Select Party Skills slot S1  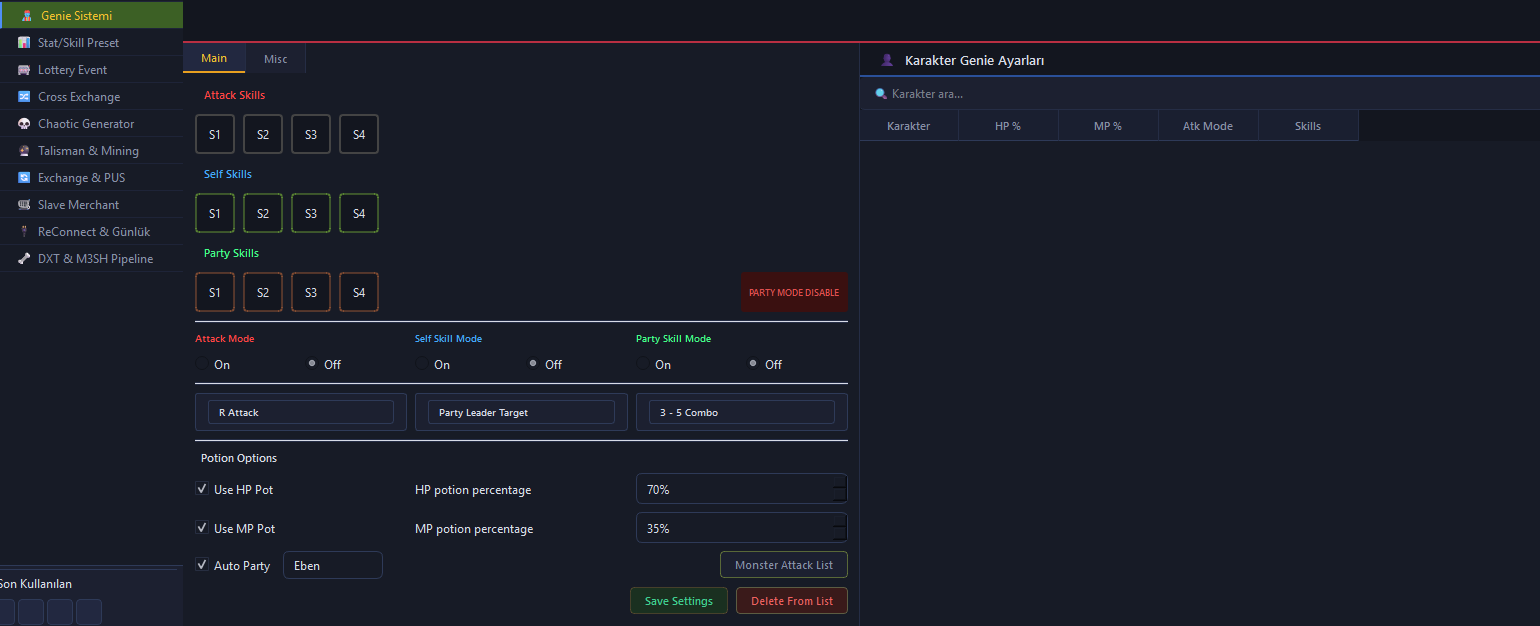(x=215, y=292)
